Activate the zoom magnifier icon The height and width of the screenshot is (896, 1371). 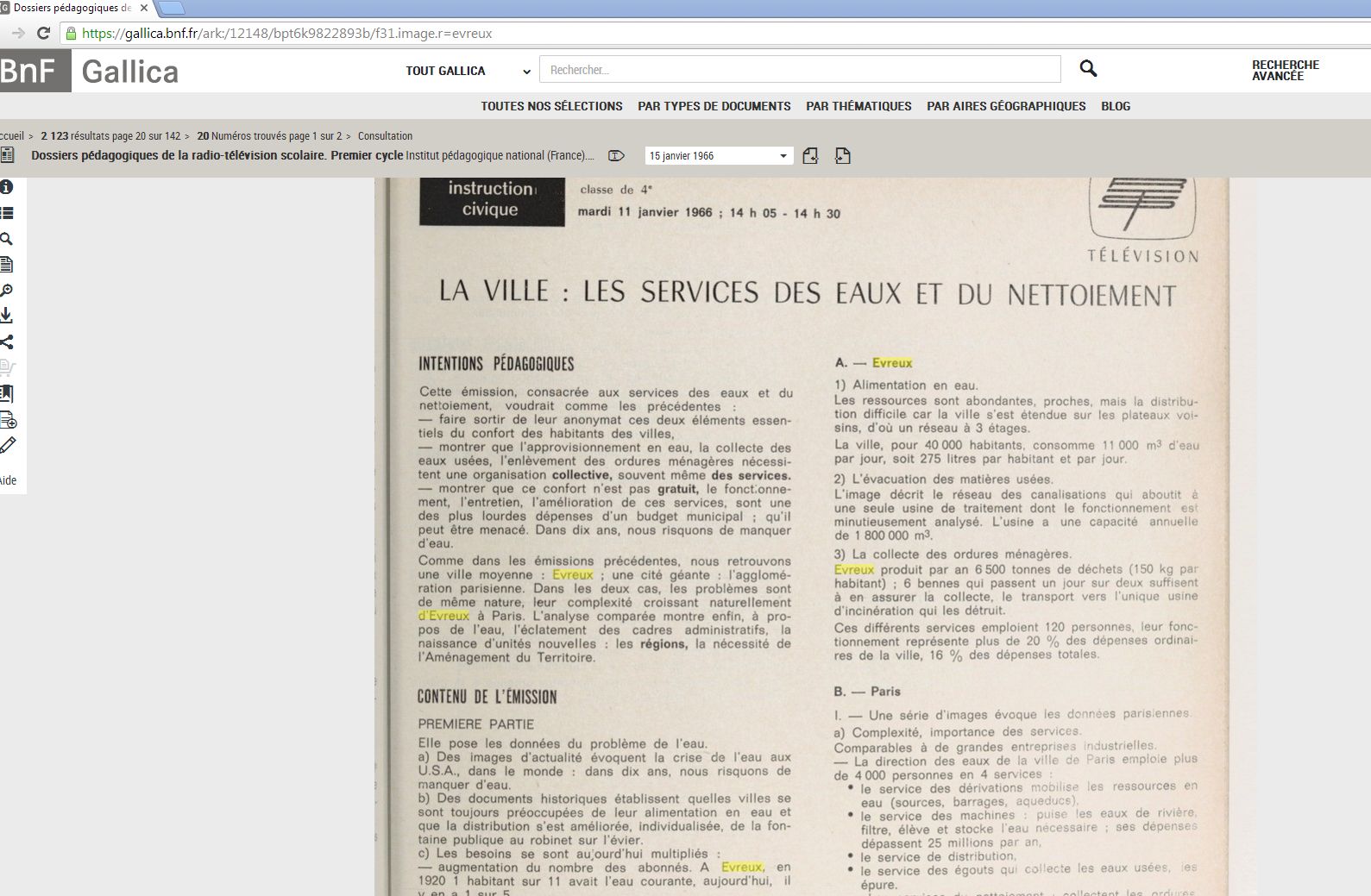coord(6,291)
